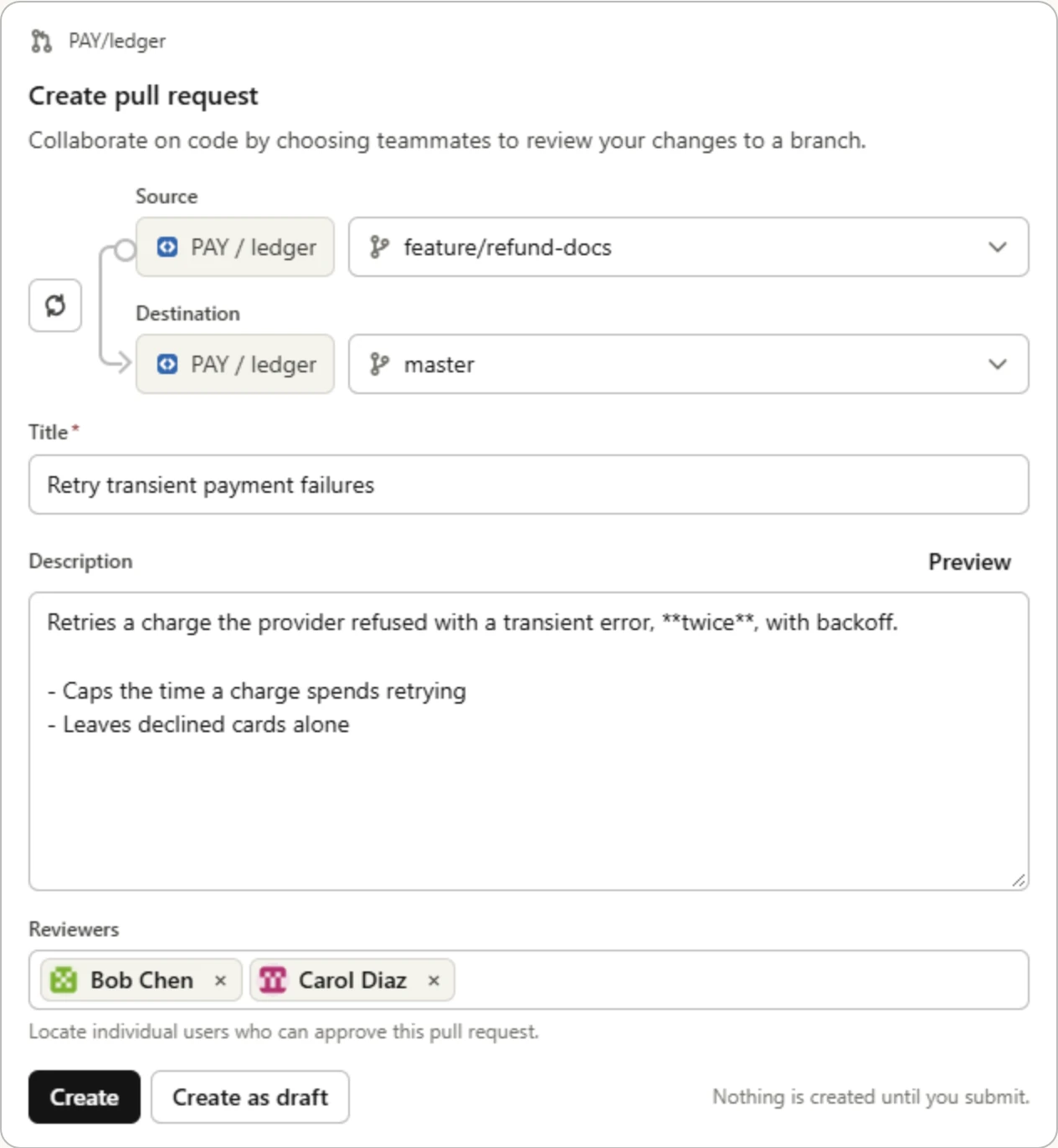The width and height of the screenshot is (1058, 1148).
Task: Click the branch icon next to master
Action: 379,364
